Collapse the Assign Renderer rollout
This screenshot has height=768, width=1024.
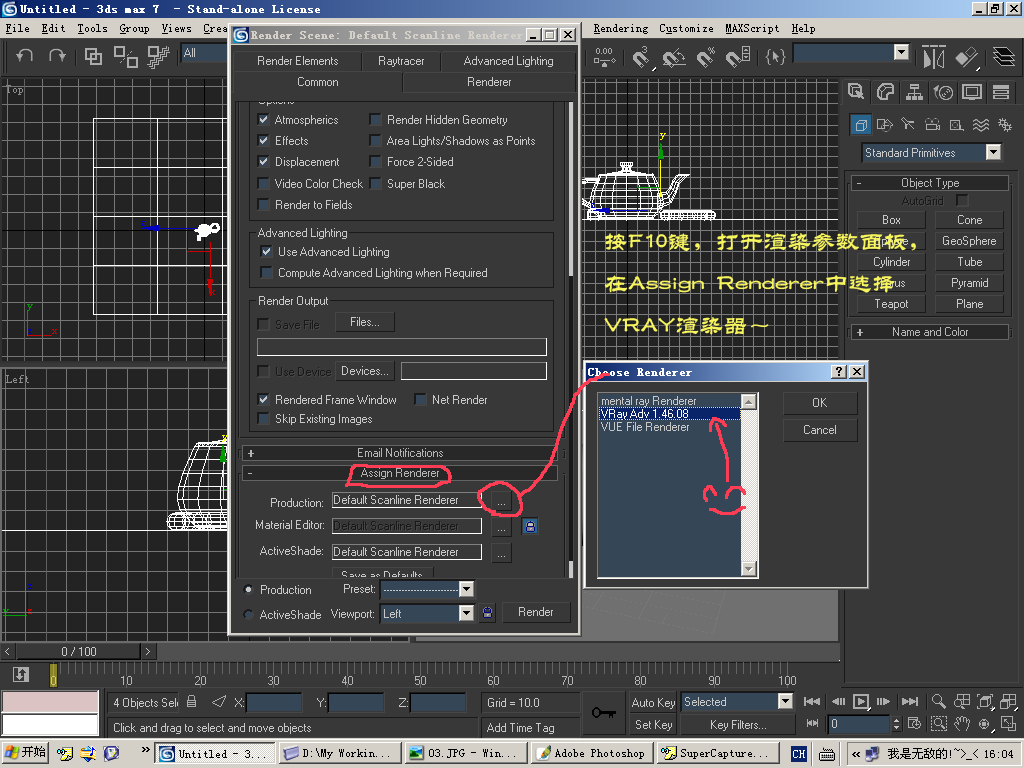400,473
